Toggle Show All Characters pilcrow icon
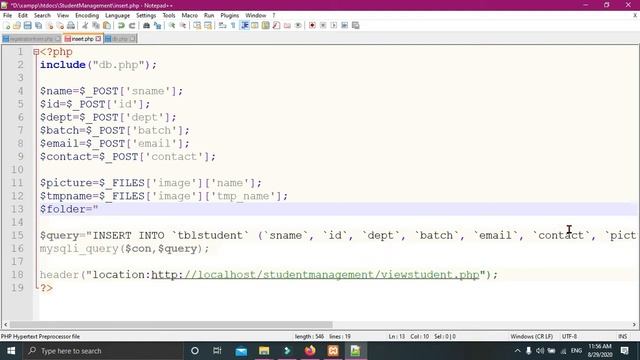 click(x=233, y=25)
